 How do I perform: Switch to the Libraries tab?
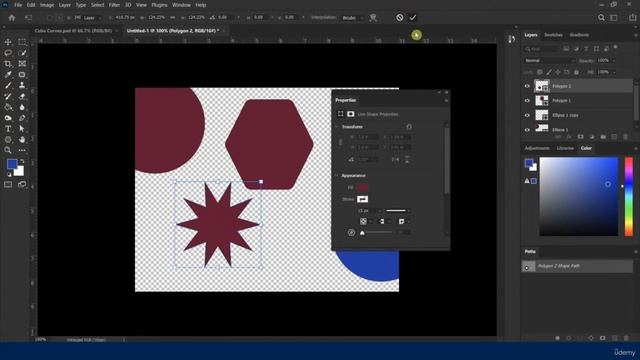[x=565, y=148]
